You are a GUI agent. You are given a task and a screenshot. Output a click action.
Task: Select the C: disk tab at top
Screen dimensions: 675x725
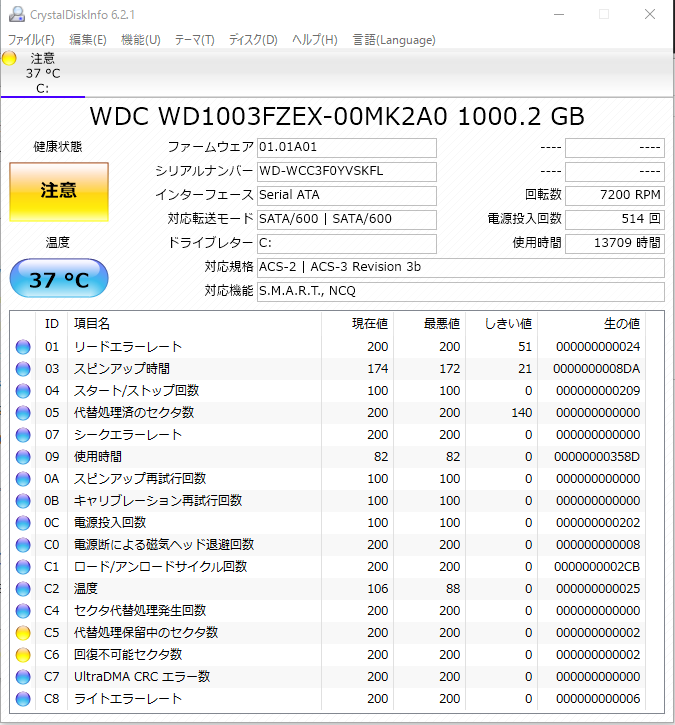43,73
